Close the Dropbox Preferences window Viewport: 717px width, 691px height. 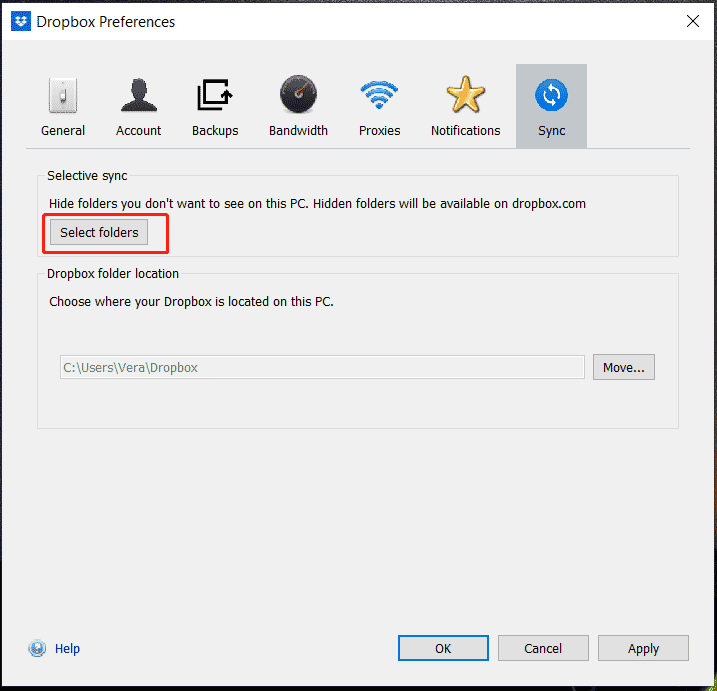point(692,20)
